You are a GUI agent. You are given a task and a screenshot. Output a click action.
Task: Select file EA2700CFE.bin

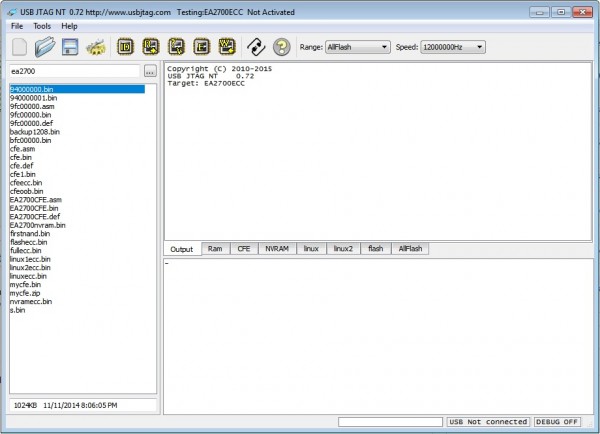tap(34, 208)
